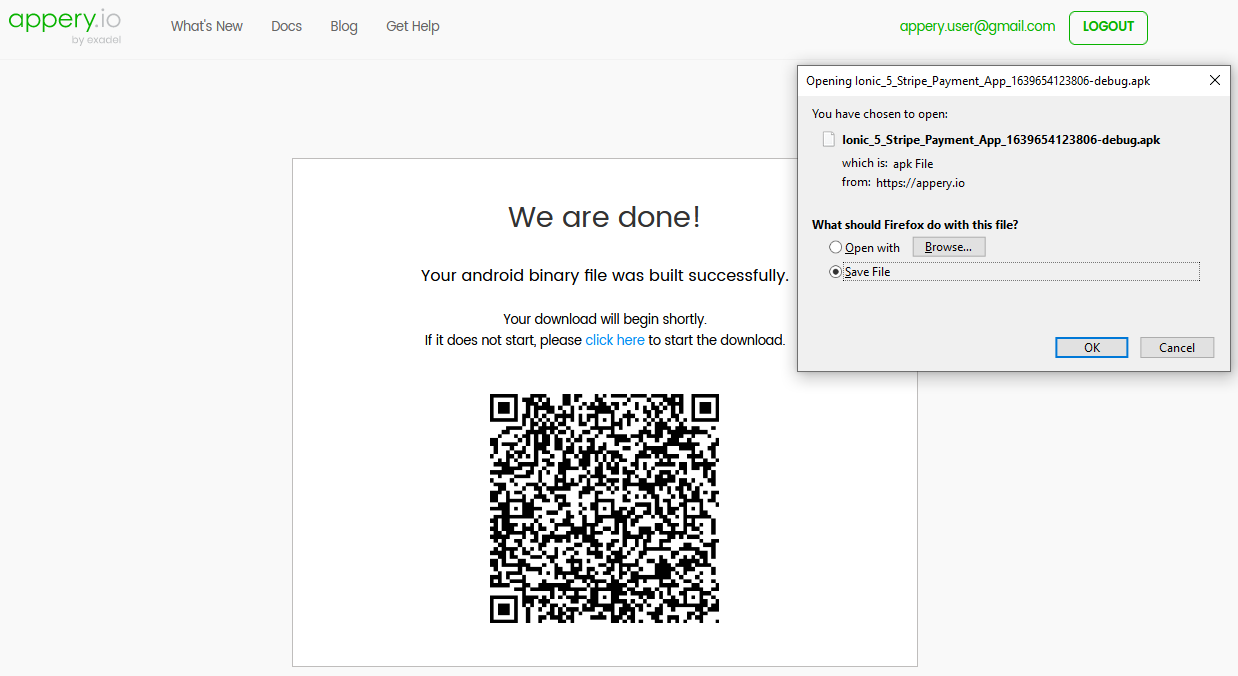The height and width of the screenshot is (676, 1238).
Task: Click the apk file name in dialog
Action: [x=1001, y=140]
